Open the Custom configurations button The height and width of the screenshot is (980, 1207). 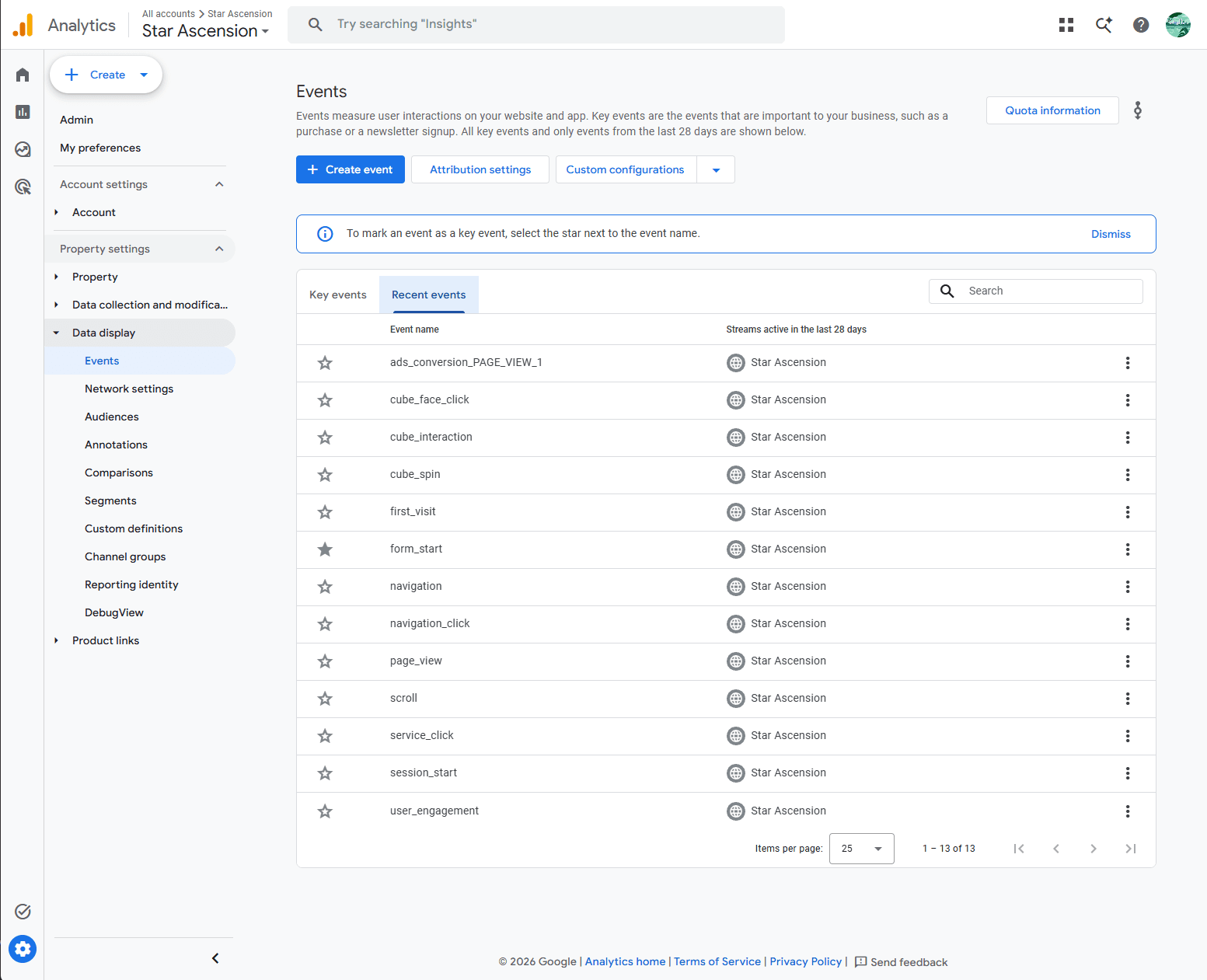pos(626,169)
